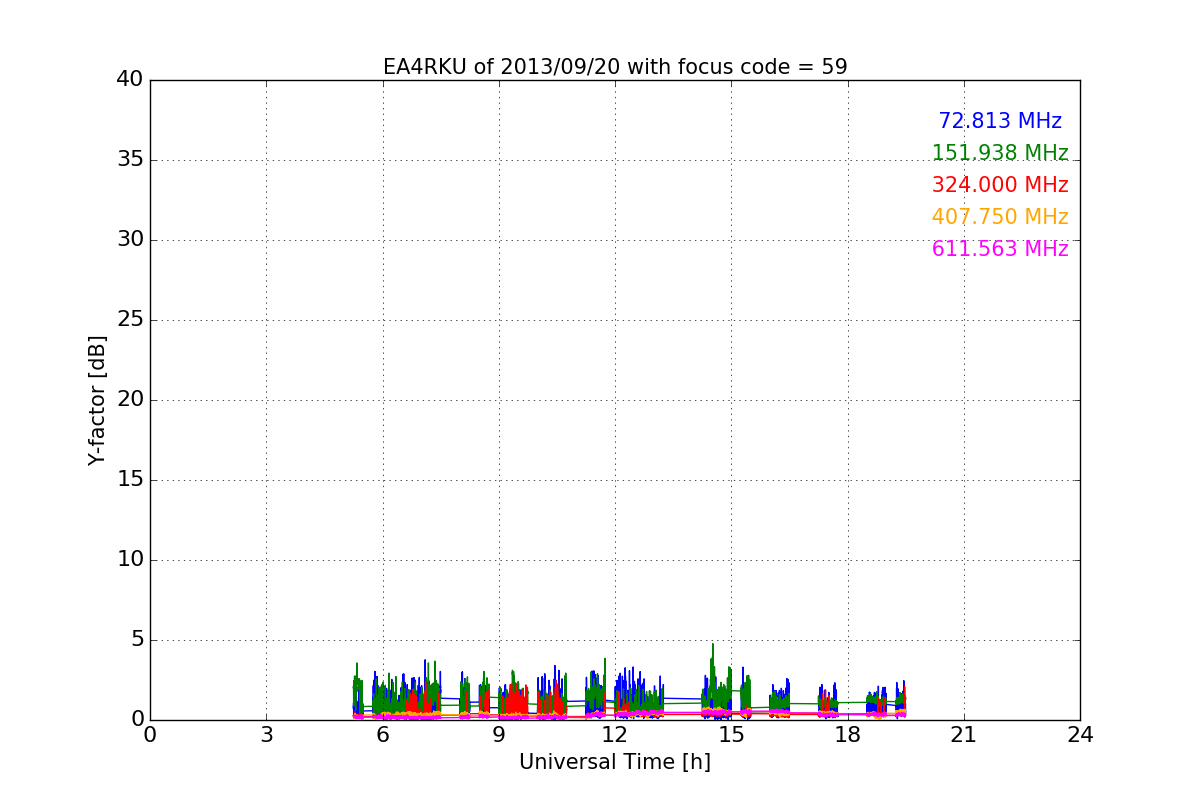Click the y-axis tick label 10
Image resolution: width=1200 pixels, height=800 pixels.
click(130, 560)
